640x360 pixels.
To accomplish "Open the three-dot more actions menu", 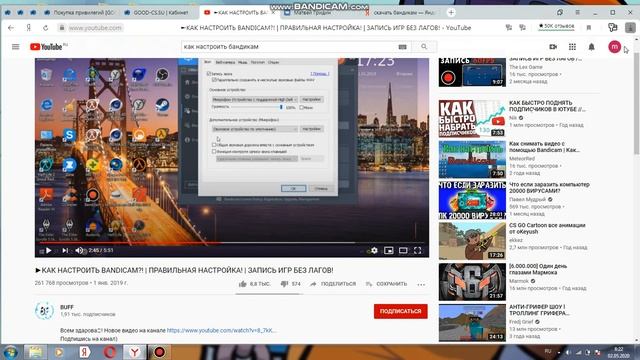I will [x=421, y=284].
